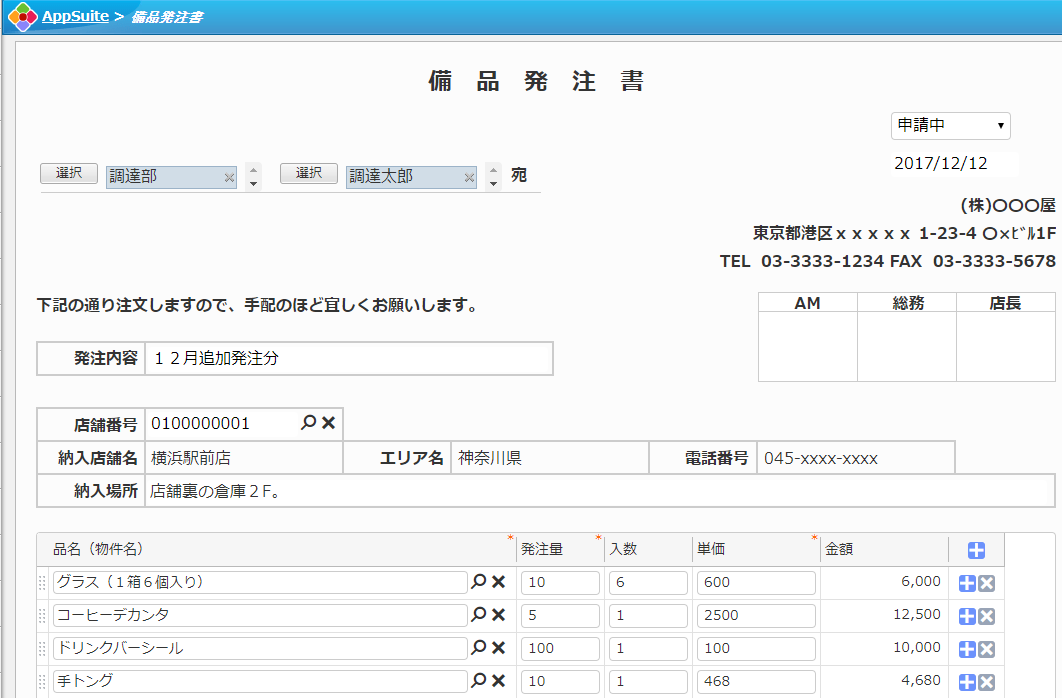Click the 選択 button beside 調達太郎
This screenshot has height=698, width=1062.
point(309,174)
